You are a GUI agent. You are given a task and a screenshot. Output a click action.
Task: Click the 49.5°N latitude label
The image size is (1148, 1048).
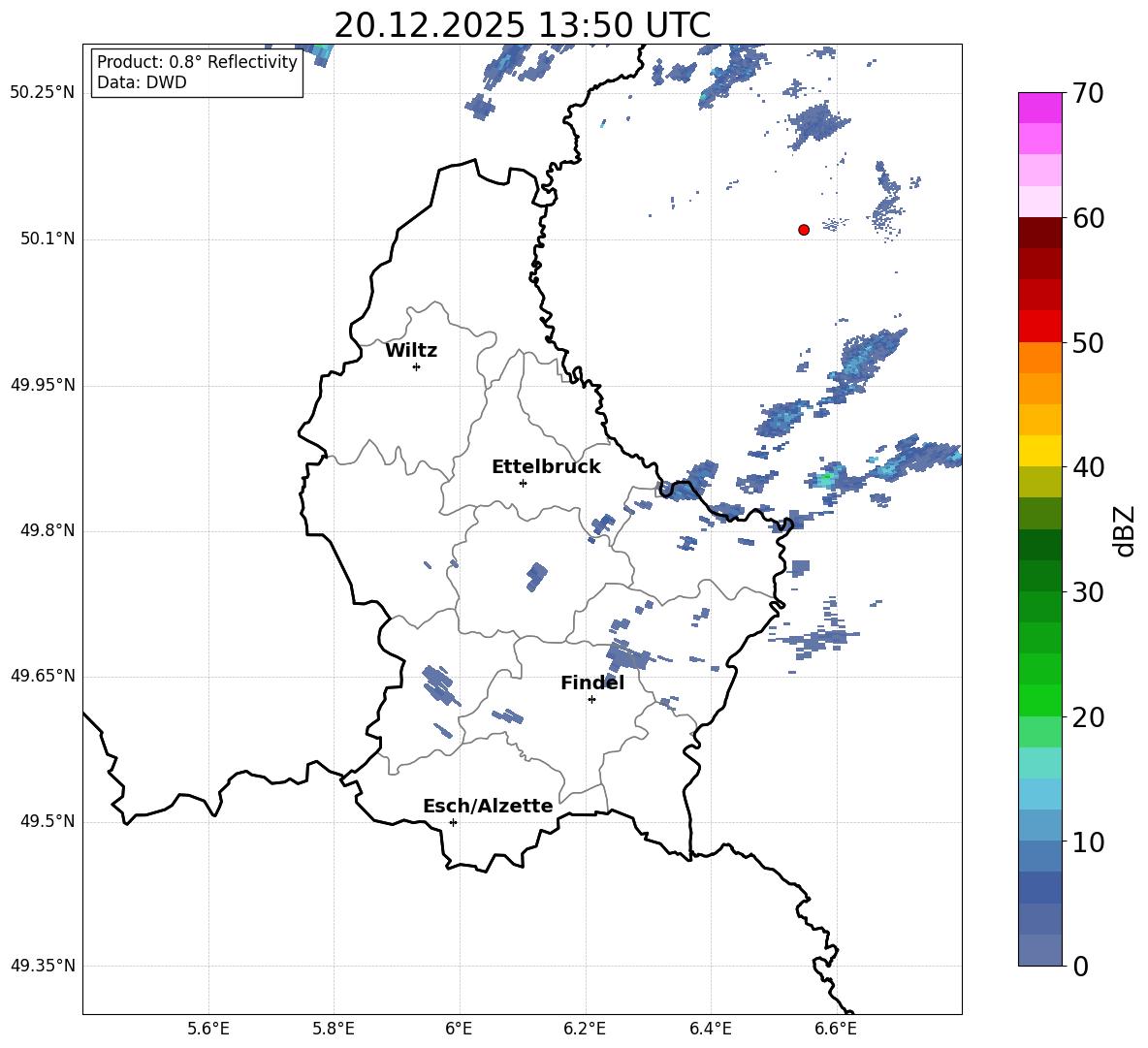pyautogui.click(x=48, y=821)
